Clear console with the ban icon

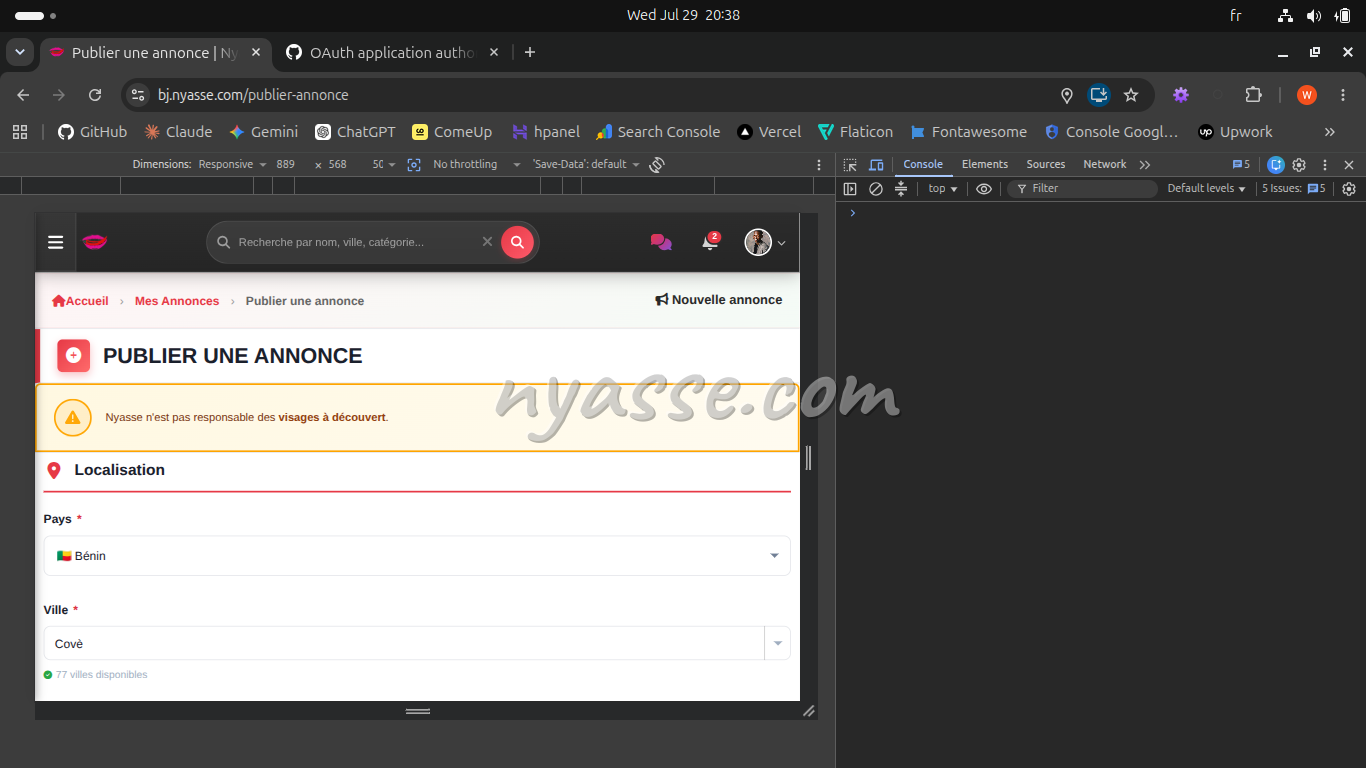[876, 188]
